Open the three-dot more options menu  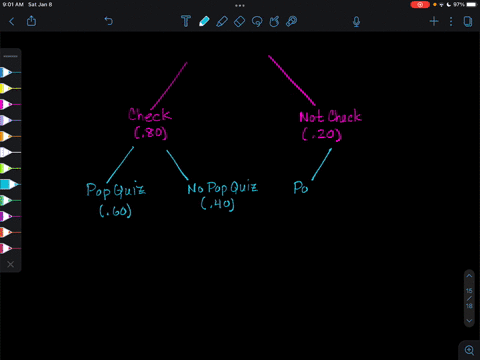451,22
